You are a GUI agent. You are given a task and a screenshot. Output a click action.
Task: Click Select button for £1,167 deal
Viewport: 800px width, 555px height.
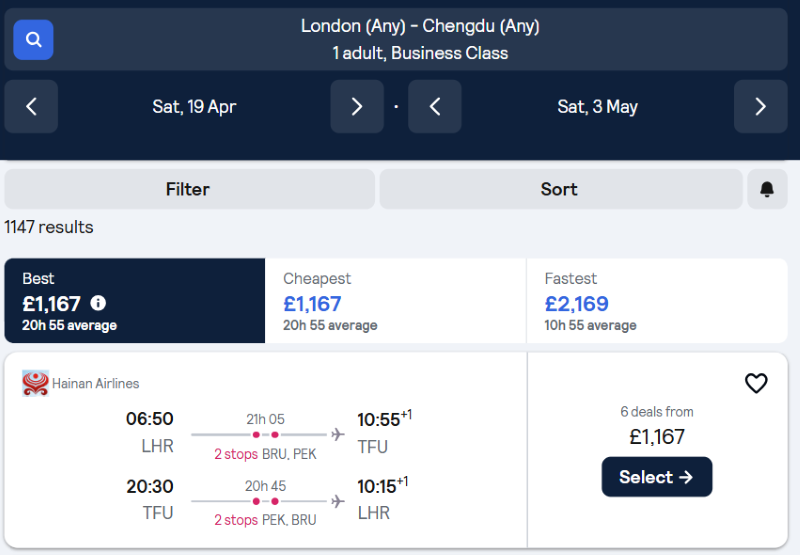(x=657, y=477)
